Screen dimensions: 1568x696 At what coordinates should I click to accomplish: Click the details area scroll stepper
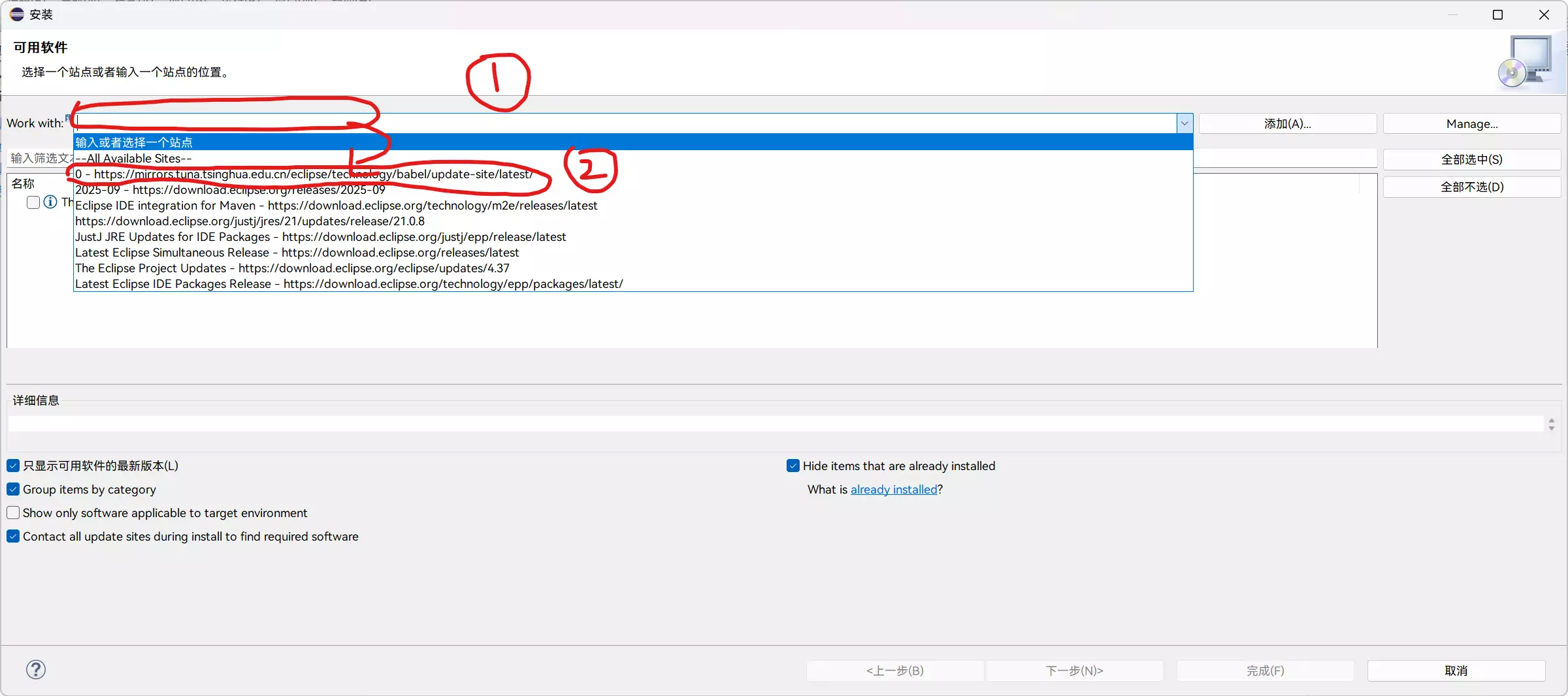coord(1551,424)
